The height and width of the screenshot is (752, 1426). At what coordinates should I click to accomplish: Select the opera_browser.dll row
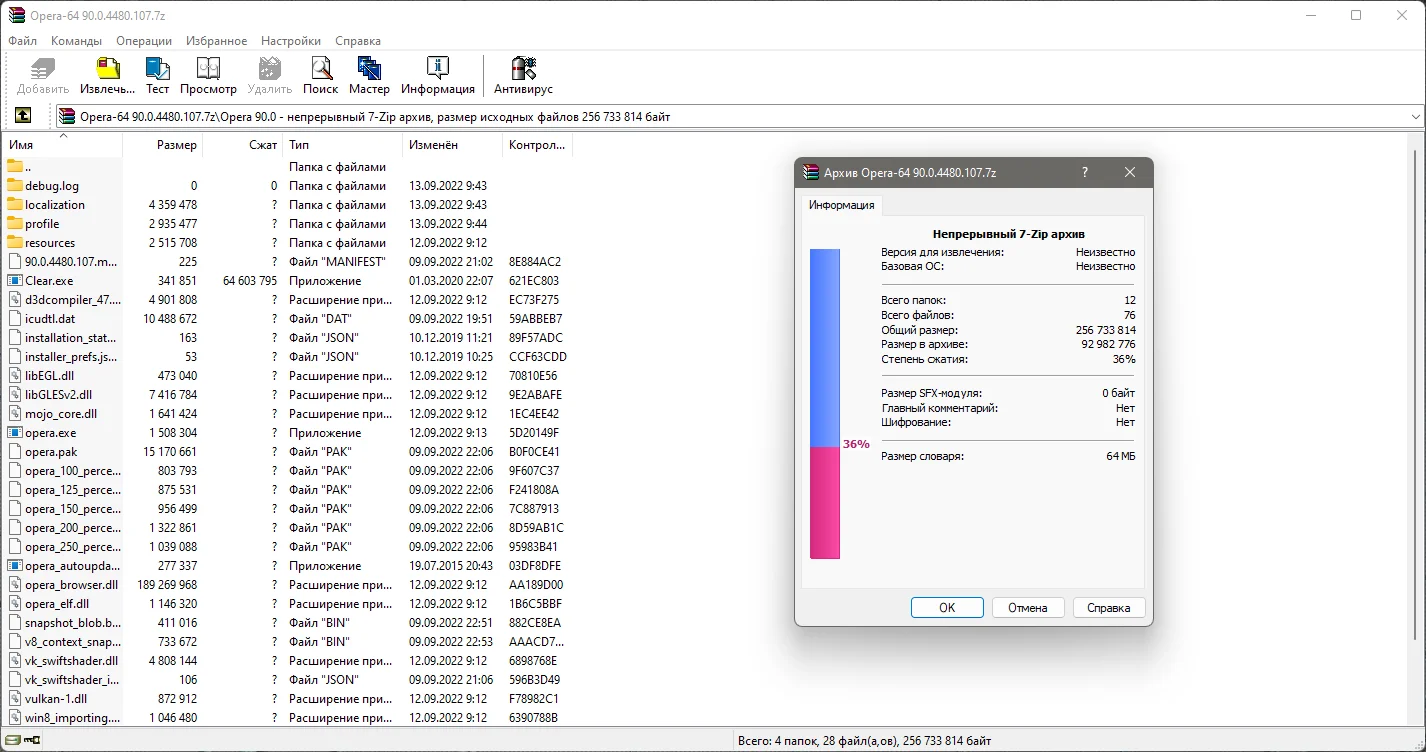pyautogui.click(x=287, y=584)
